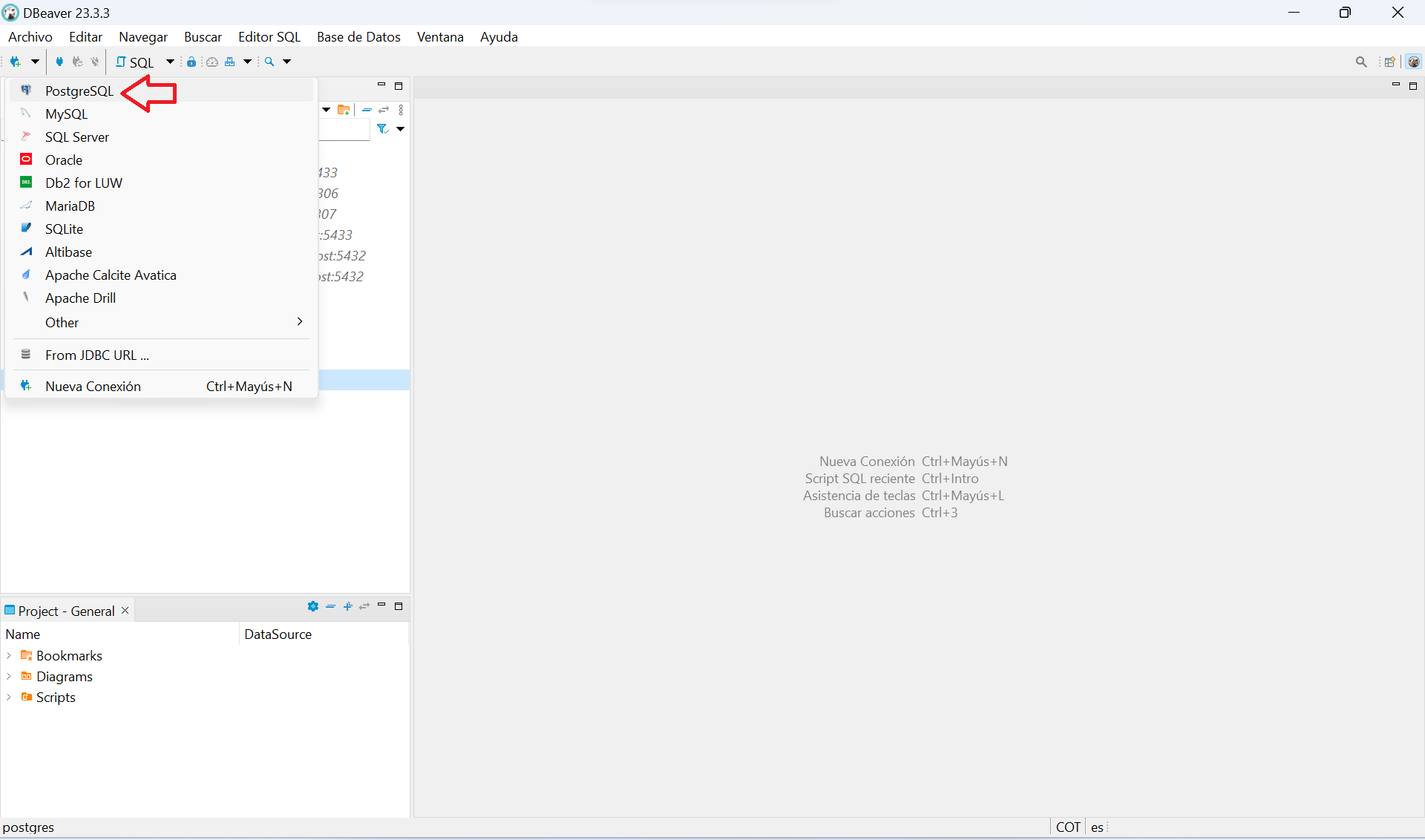The image size is (1425, 840).
Task: Click the gray quick search magnifier at top right
Action: 1361,62
